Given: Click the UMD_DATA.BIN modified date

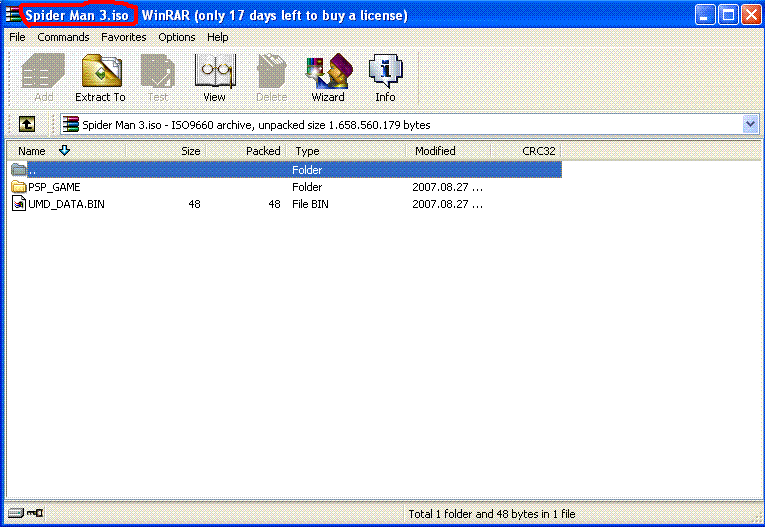Looking at the screenshot, I should click(447, 204).
